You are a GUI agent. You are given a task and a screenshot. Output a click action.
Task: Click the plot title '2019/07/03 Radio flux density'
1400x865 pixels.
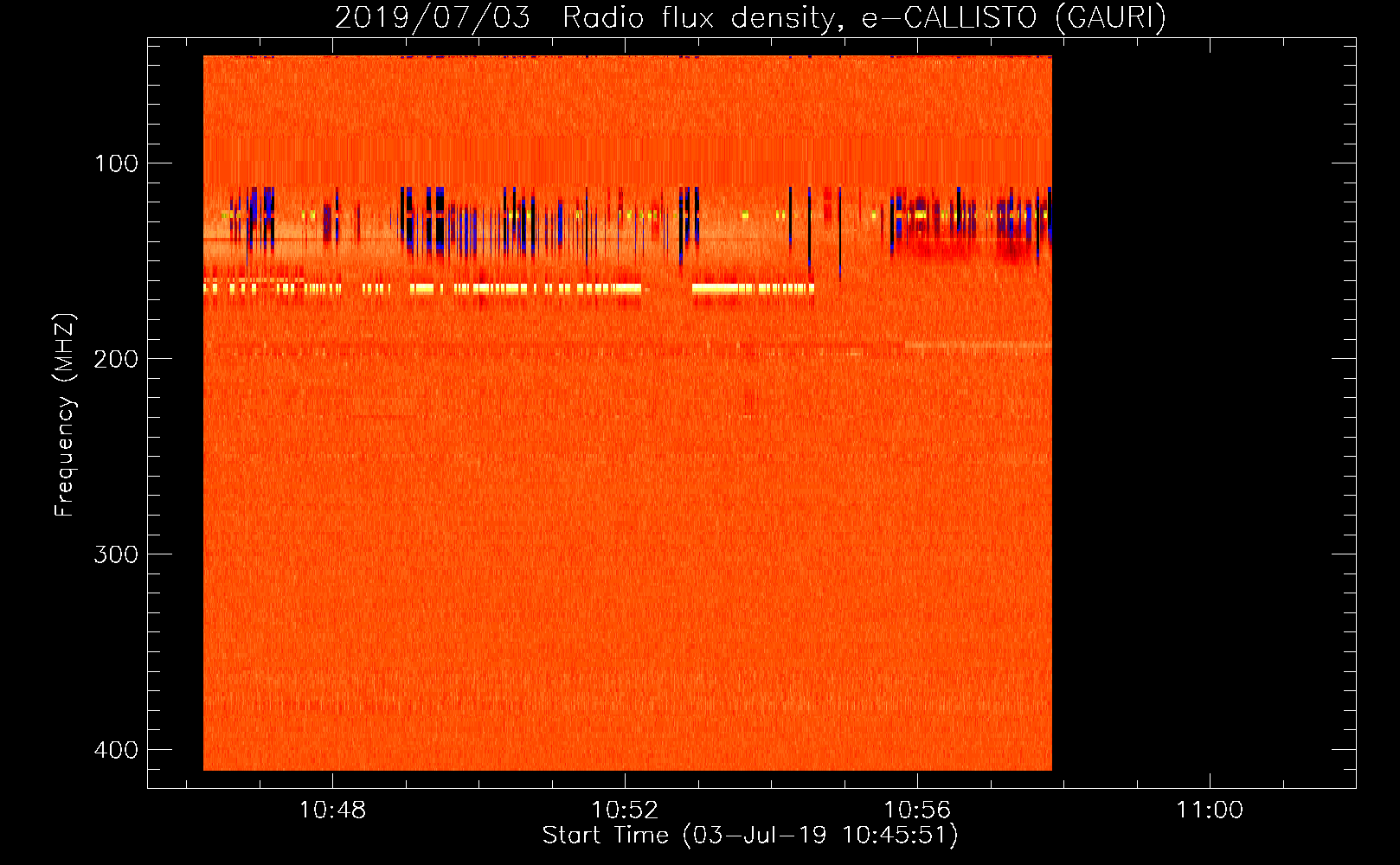(x=750, y=17)
